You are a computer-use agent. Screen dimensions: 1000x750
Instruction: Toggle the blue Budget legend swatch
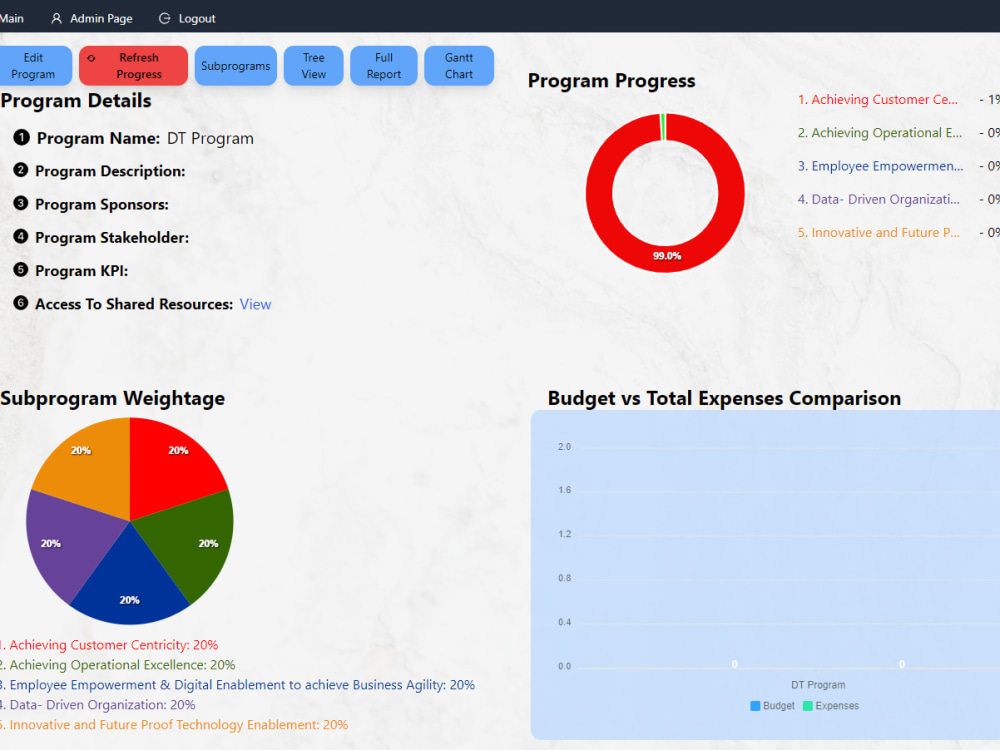(755, 706)
